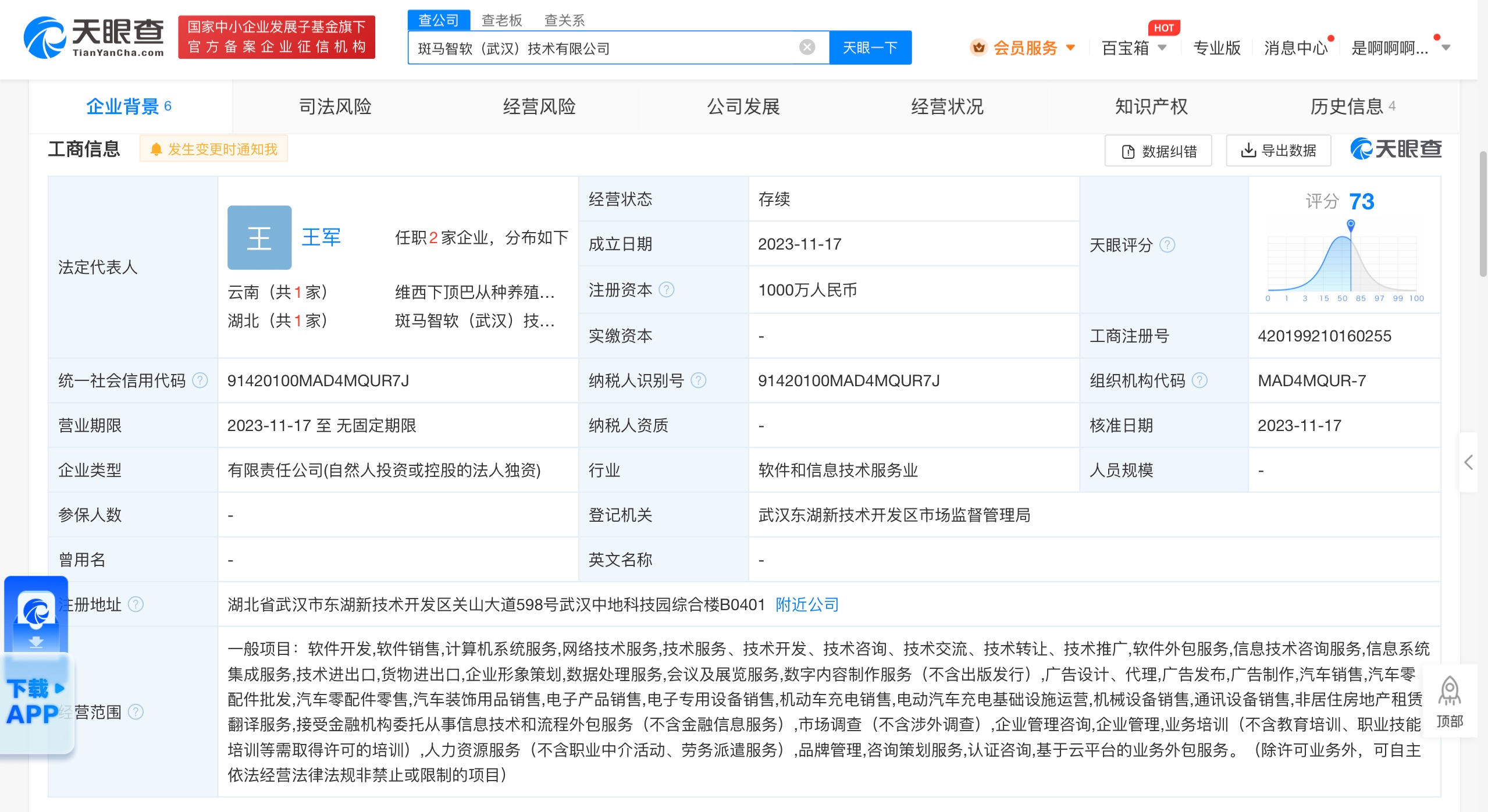Open help icon next to 天眼评分
The height and width of the screenshot is (812, 1488).
tap(1167, 245)
